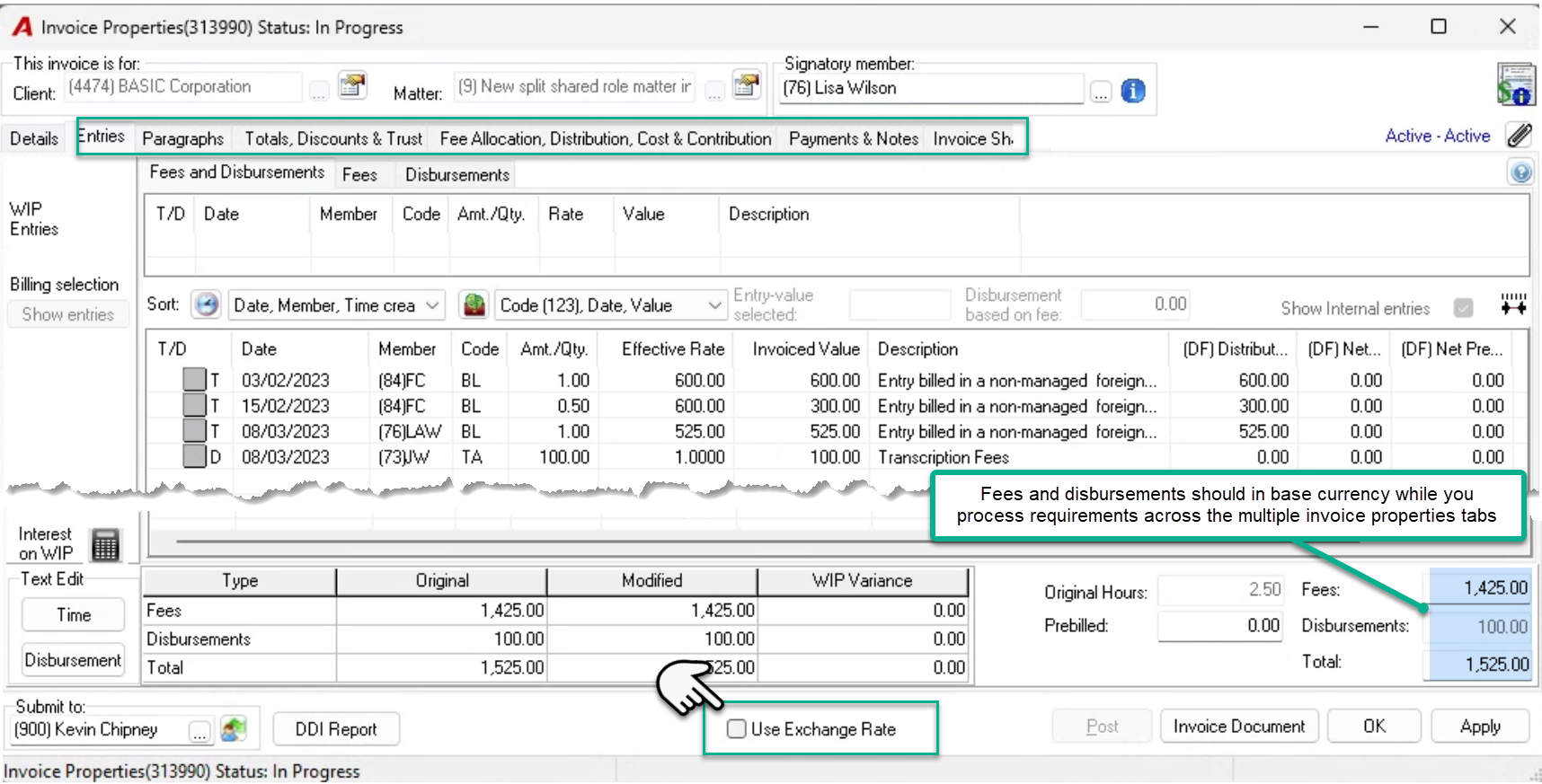This screenshot has width=1542, height=784.
Task: Click the Time text edit button
Action: click(74, 615)
